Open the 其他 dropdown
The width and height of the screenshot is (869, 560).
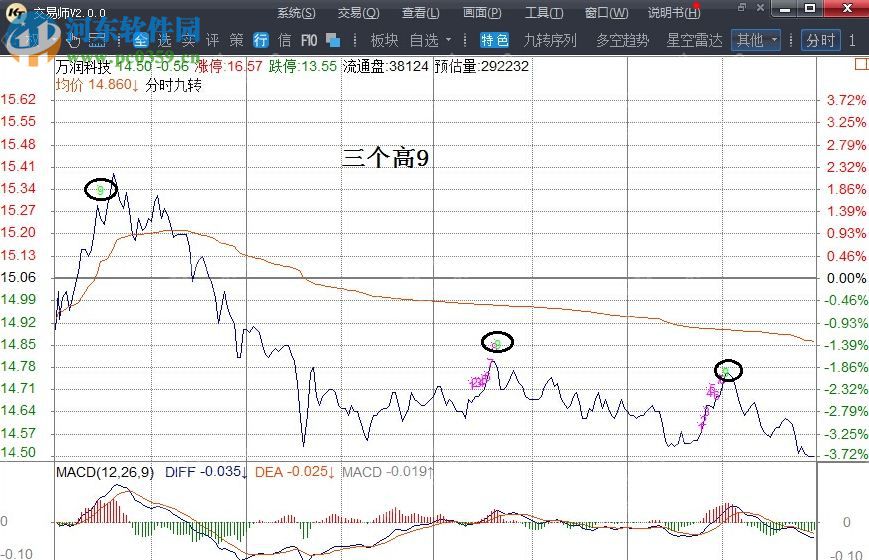click(x=756, y=40)
